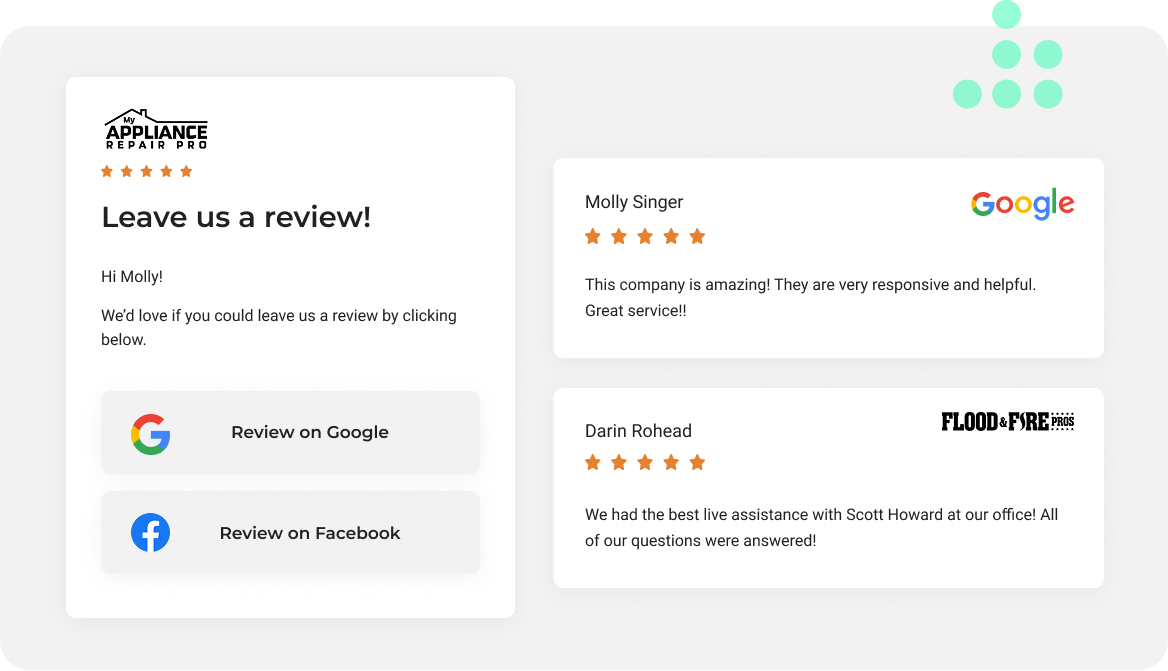Click the Google logo on Molly's review
The image size is (1168, 671).
tap(1022, 205)
